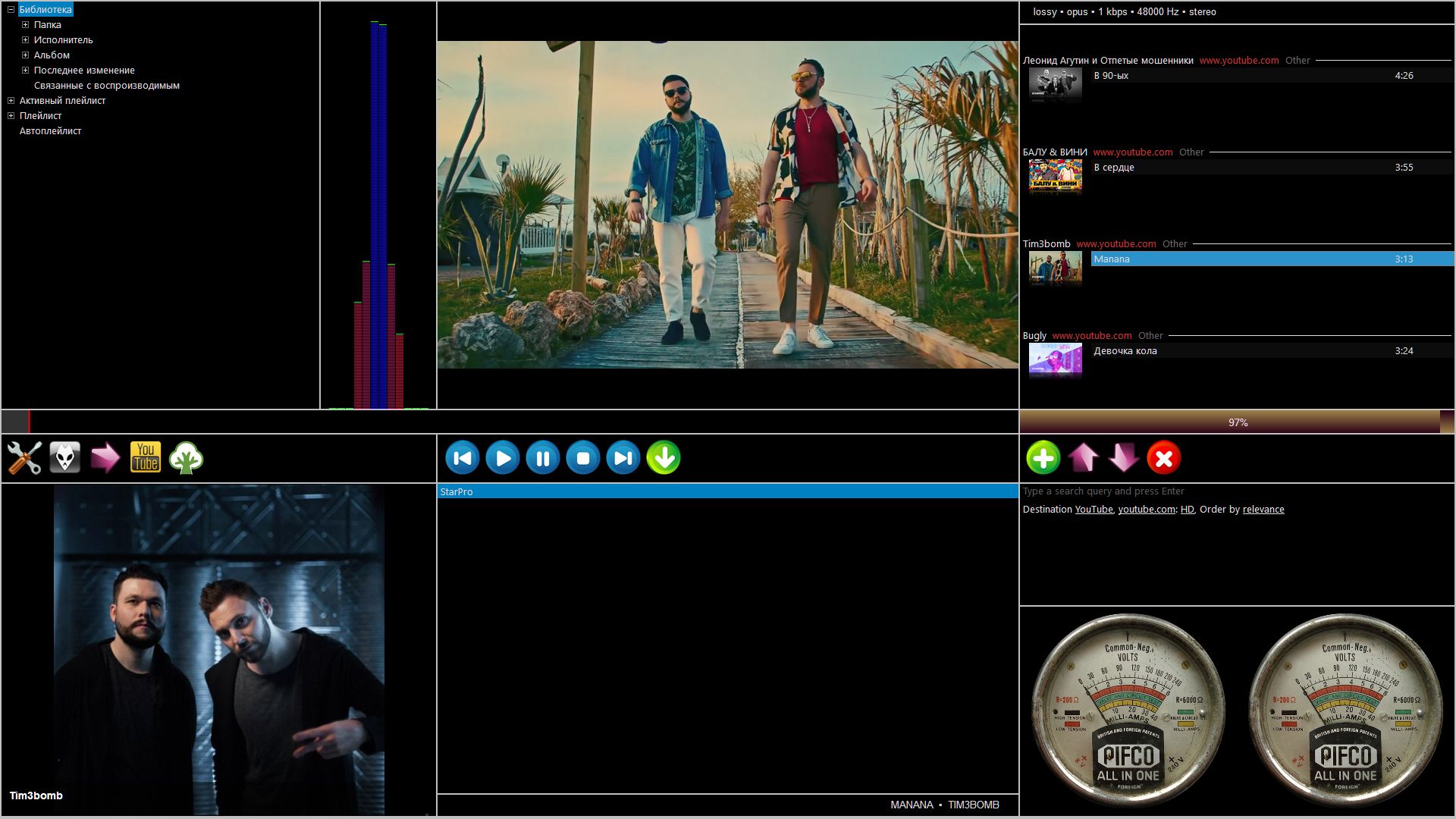Pause the current track

click(543, 458)
